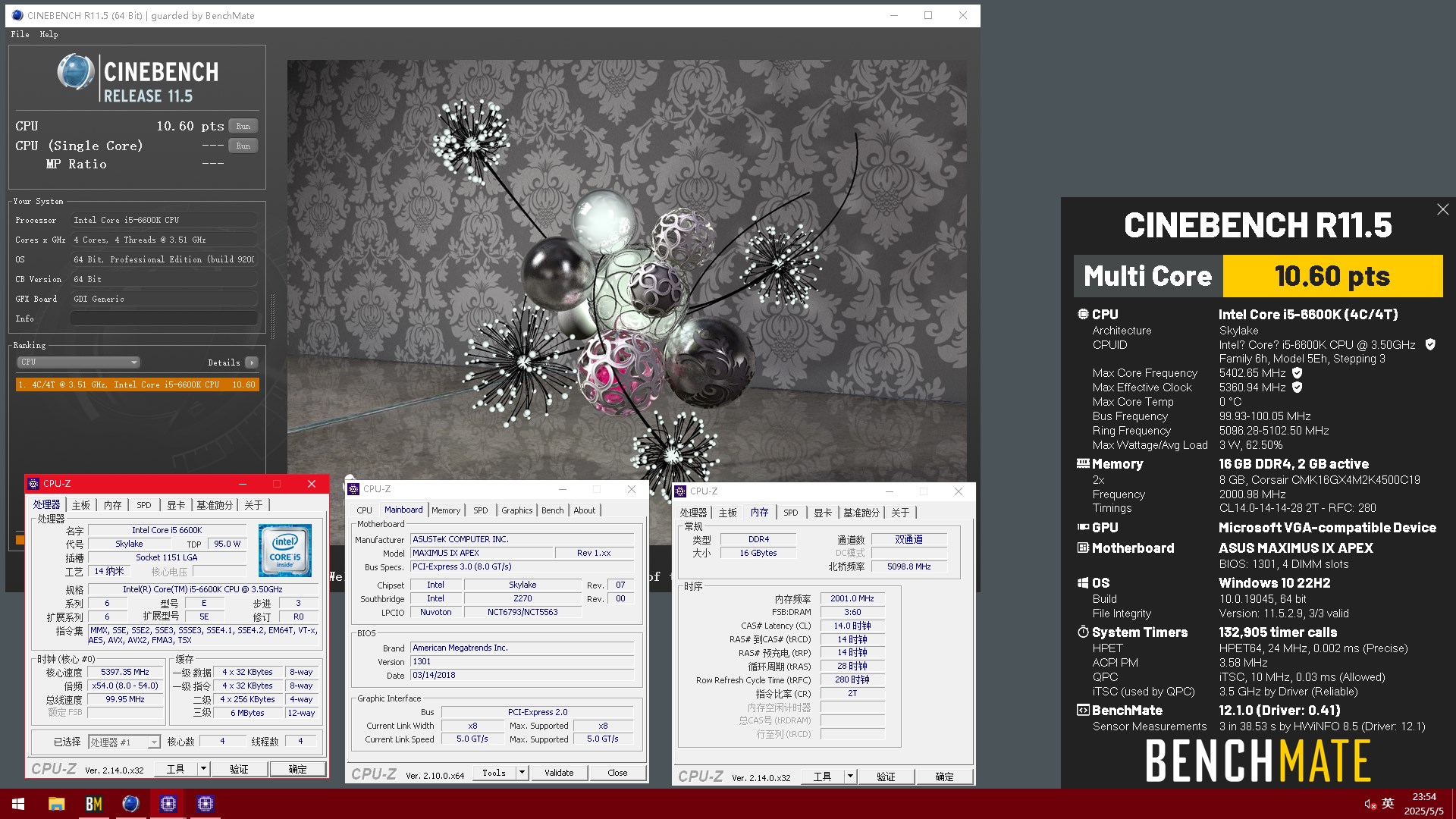Expand 工具 dropdown arrow in red CPU-Z

tap(203, 769)
